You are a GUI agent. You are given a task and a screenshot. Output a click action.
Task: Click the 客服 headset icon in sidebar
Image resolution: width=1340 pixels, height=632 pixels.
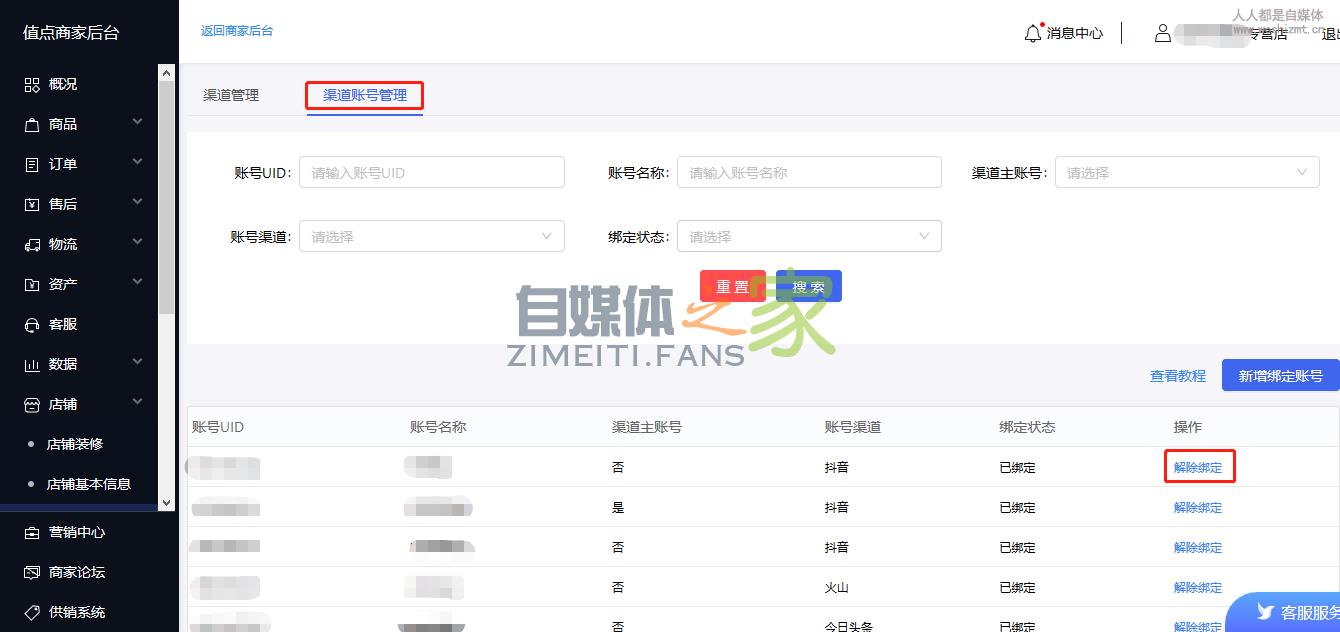[32, 325]
